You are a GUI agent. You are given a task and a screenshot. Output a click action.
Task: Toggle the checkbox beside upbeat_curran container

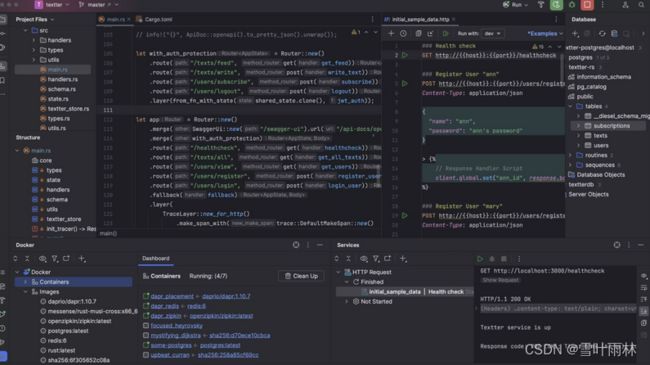[x=146, y=355]
